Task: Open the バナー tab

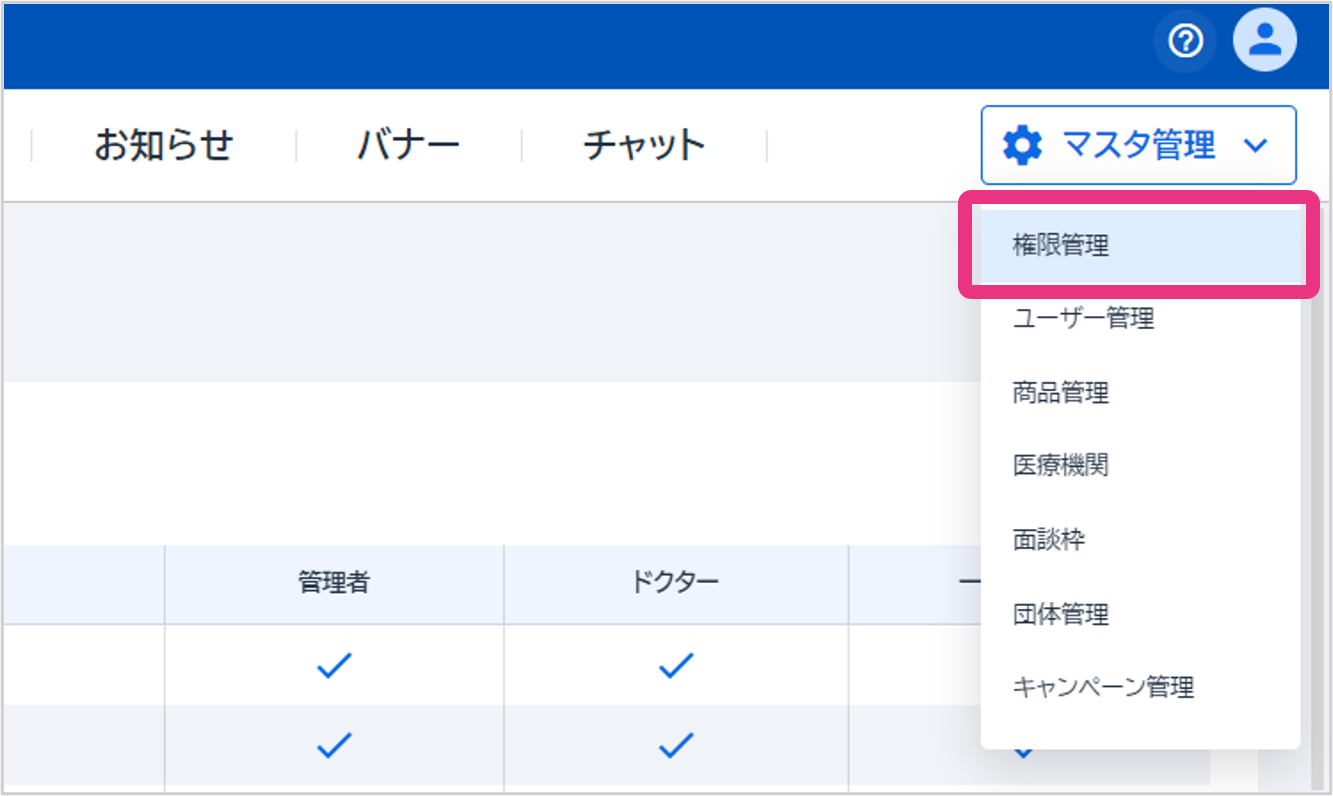Action: click(408, 146)
